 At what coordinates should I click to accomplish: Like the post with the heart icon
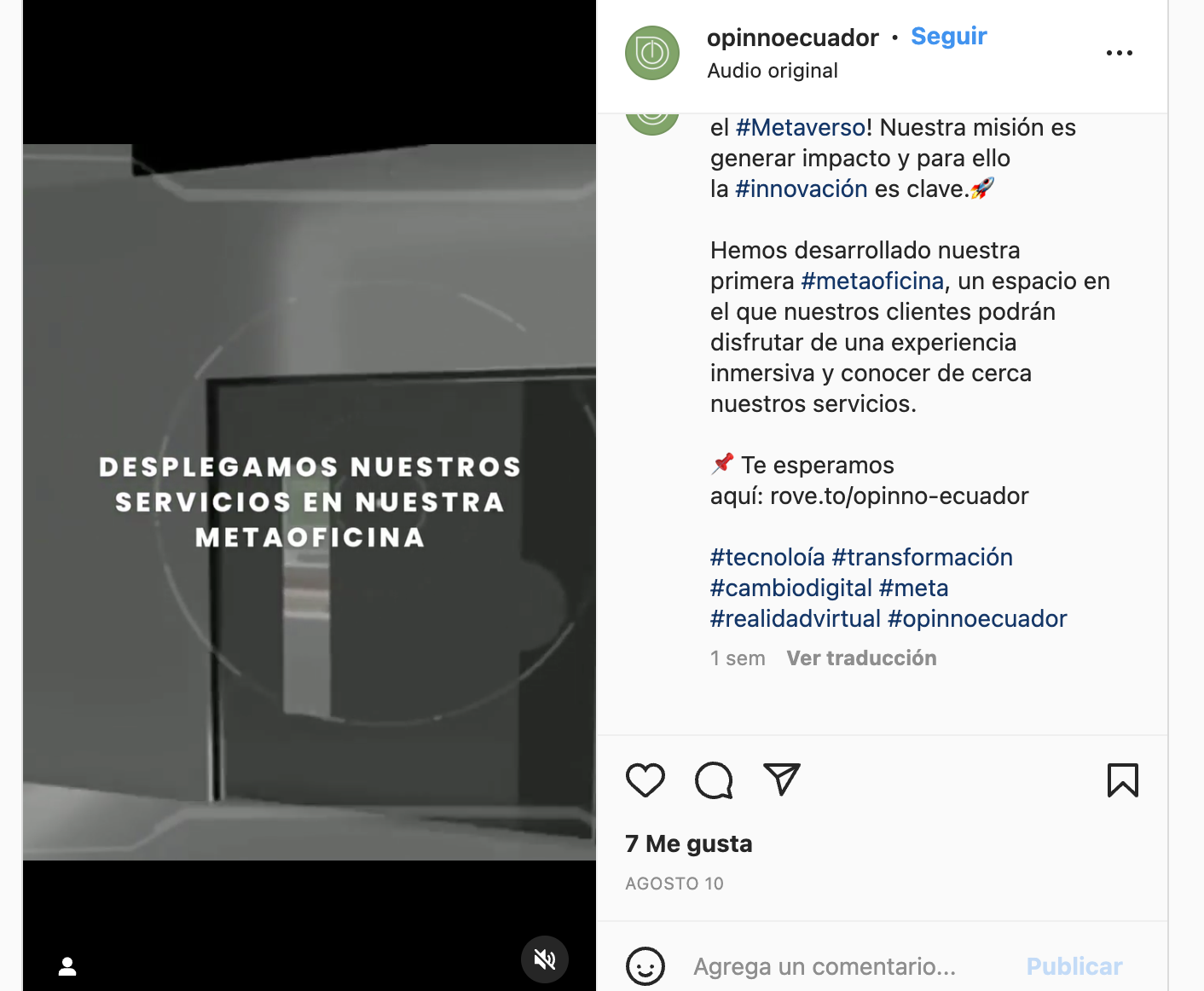click(x=645, y=780)
